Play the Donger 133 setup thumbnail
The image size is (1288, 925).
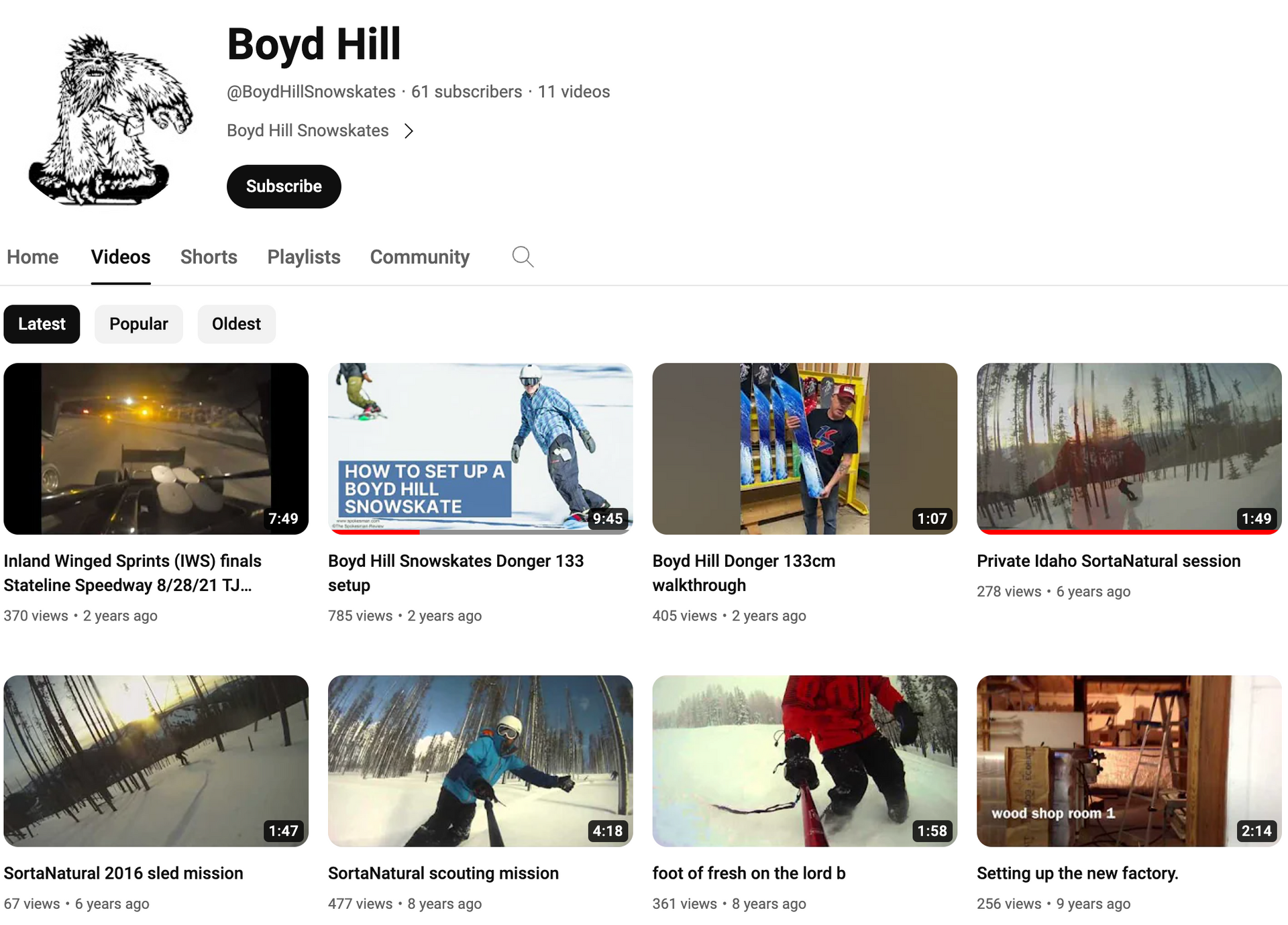[480, 449]
